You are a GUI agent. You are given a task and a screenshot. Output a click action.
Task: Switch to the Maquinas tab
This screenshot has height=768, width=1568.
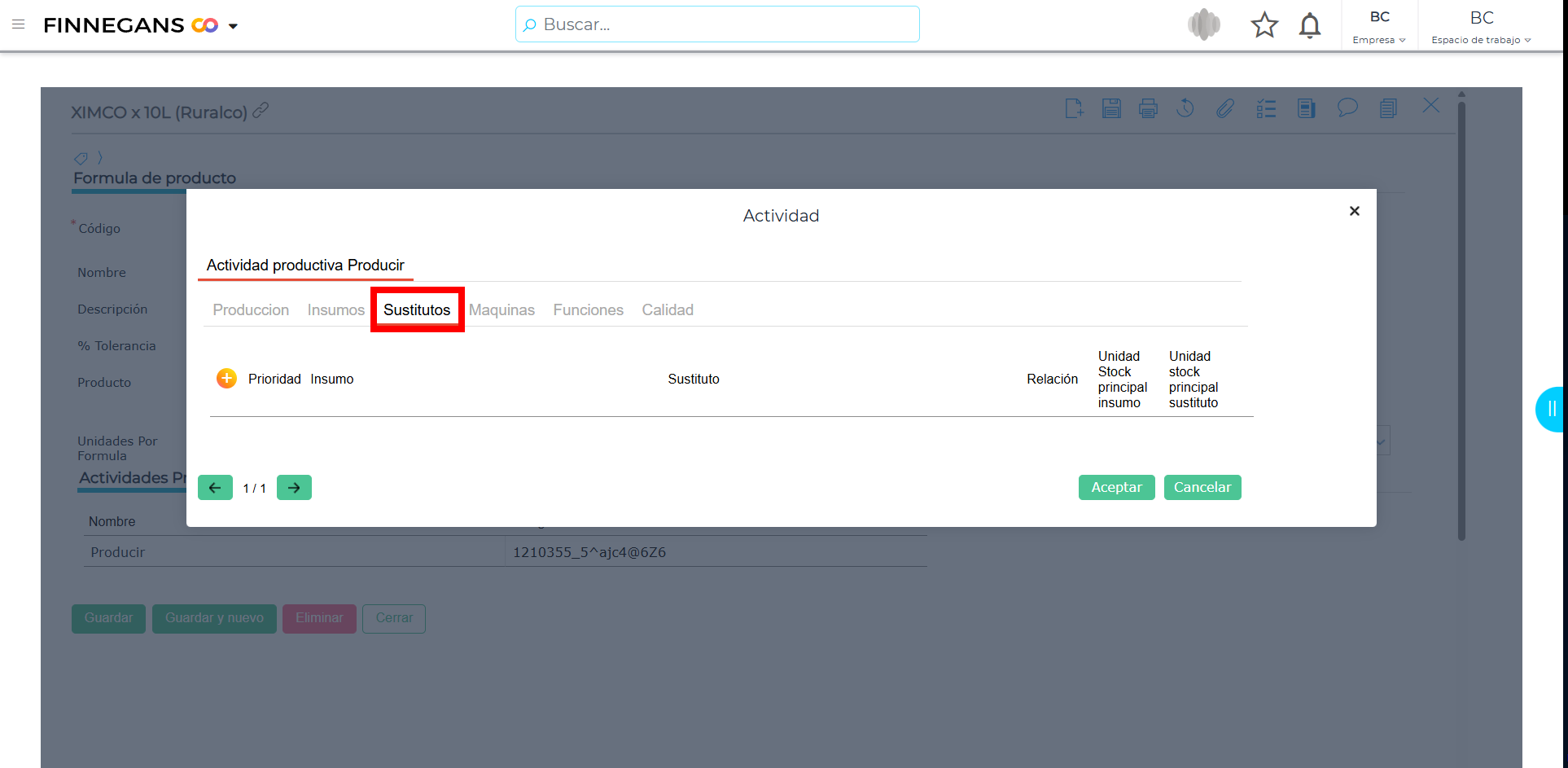[x=501, y=310]
